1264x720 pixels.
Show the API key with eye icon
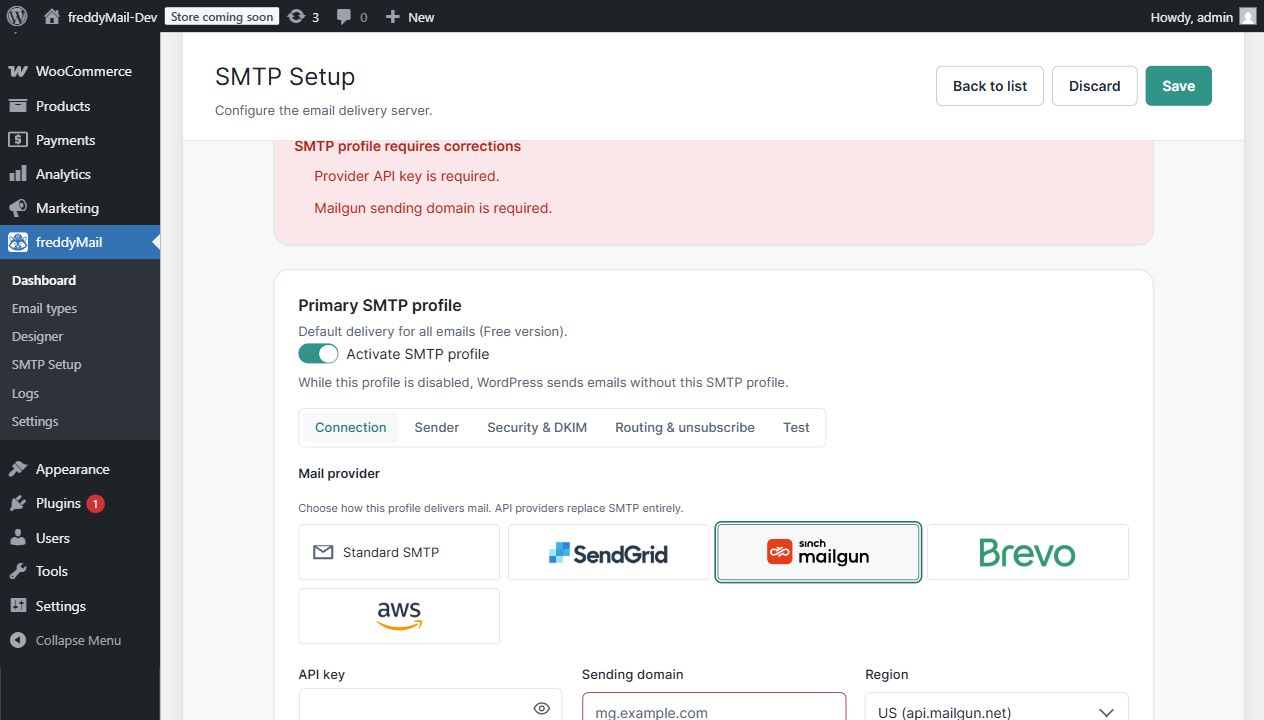coord(542,708)
